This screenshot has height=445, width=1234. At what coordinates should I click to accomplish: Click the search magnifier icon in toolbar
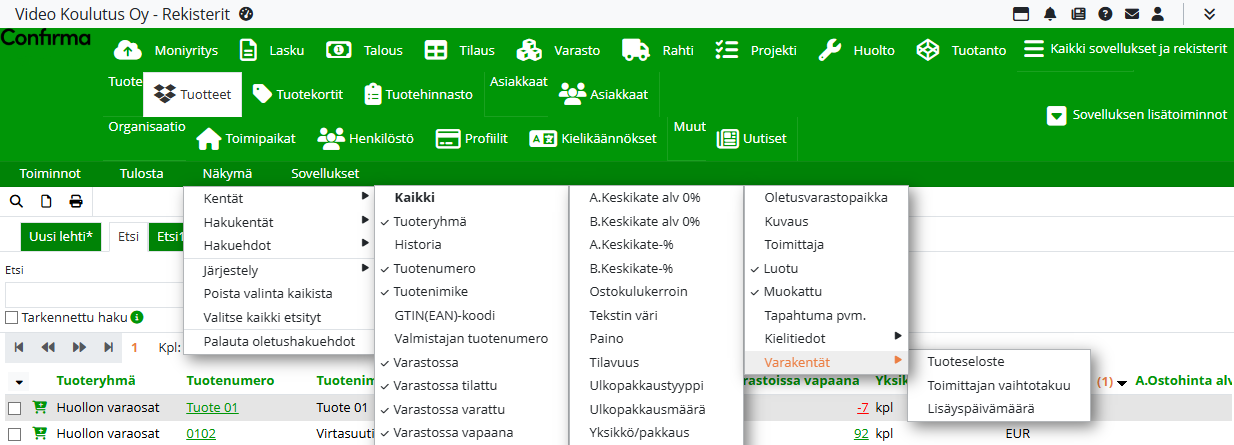tap(16, 201)
